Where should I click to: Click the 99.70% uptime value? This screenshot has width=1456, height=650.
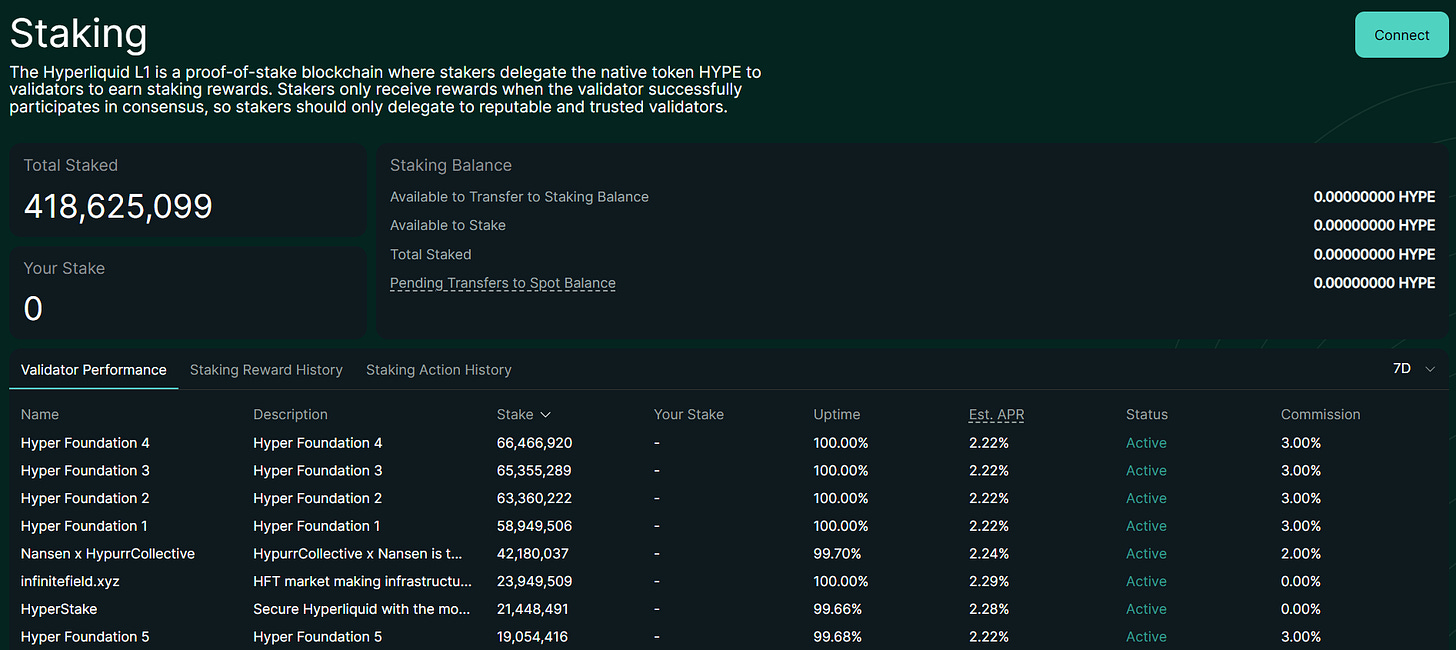coord(837,554)
